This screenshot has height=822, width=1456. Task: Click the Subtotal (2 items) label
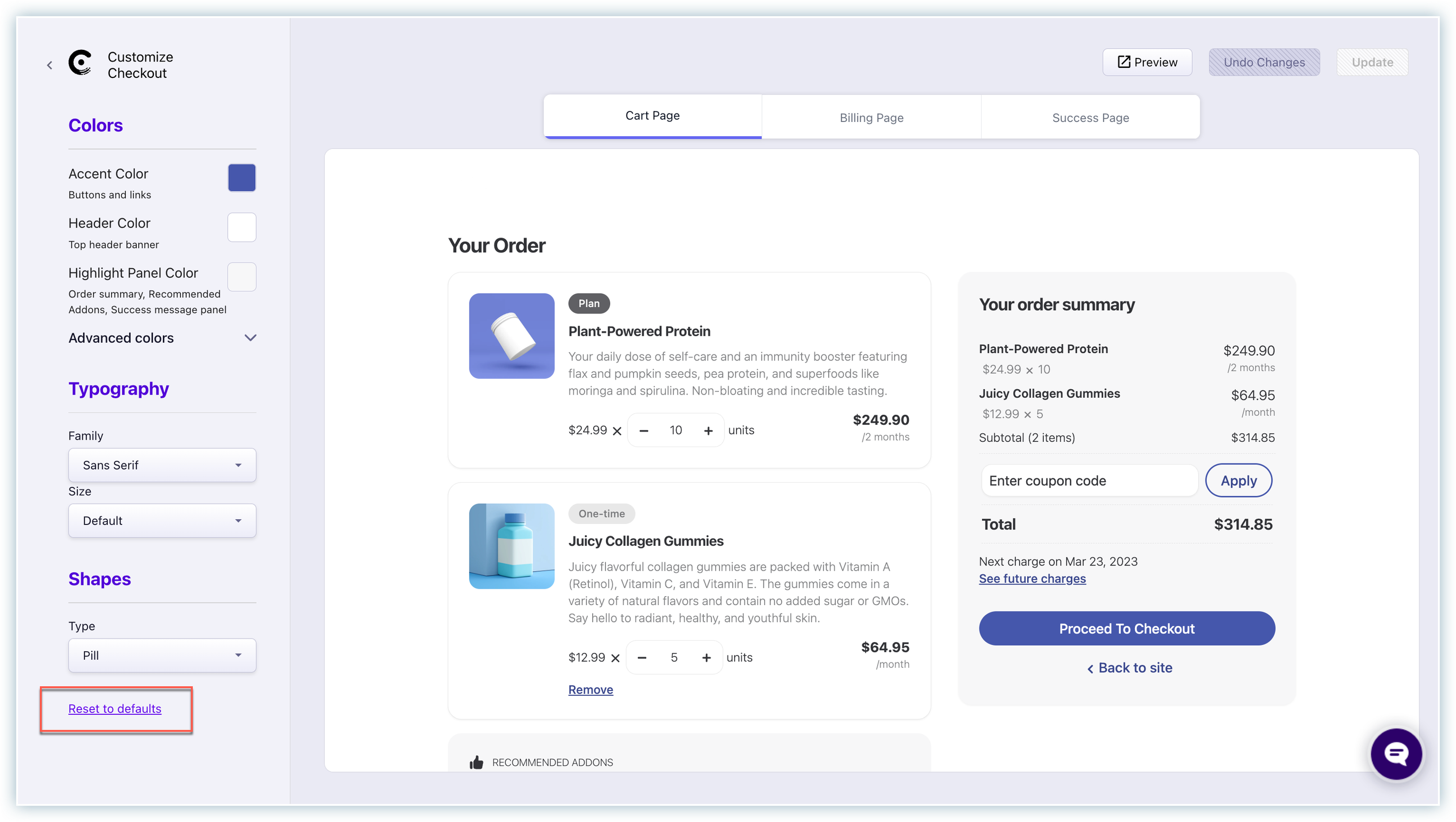(x=1026, y=438)
